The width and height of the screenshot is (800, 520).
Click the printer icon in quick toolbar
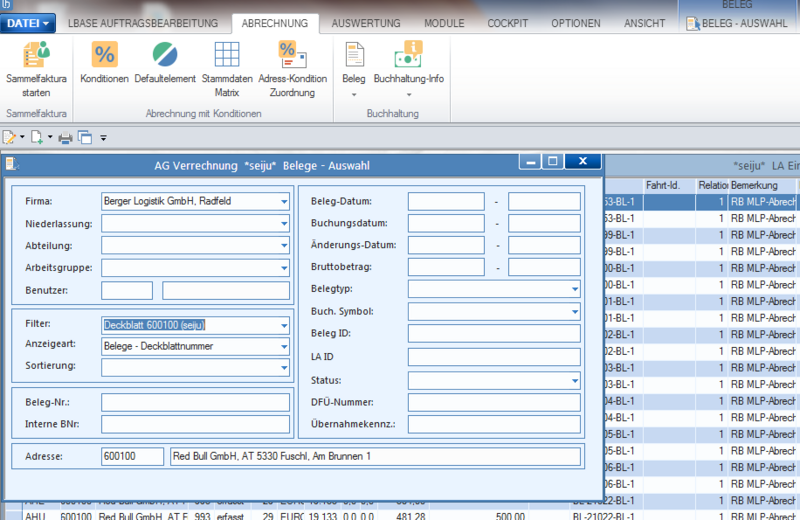tap(65, 138)
